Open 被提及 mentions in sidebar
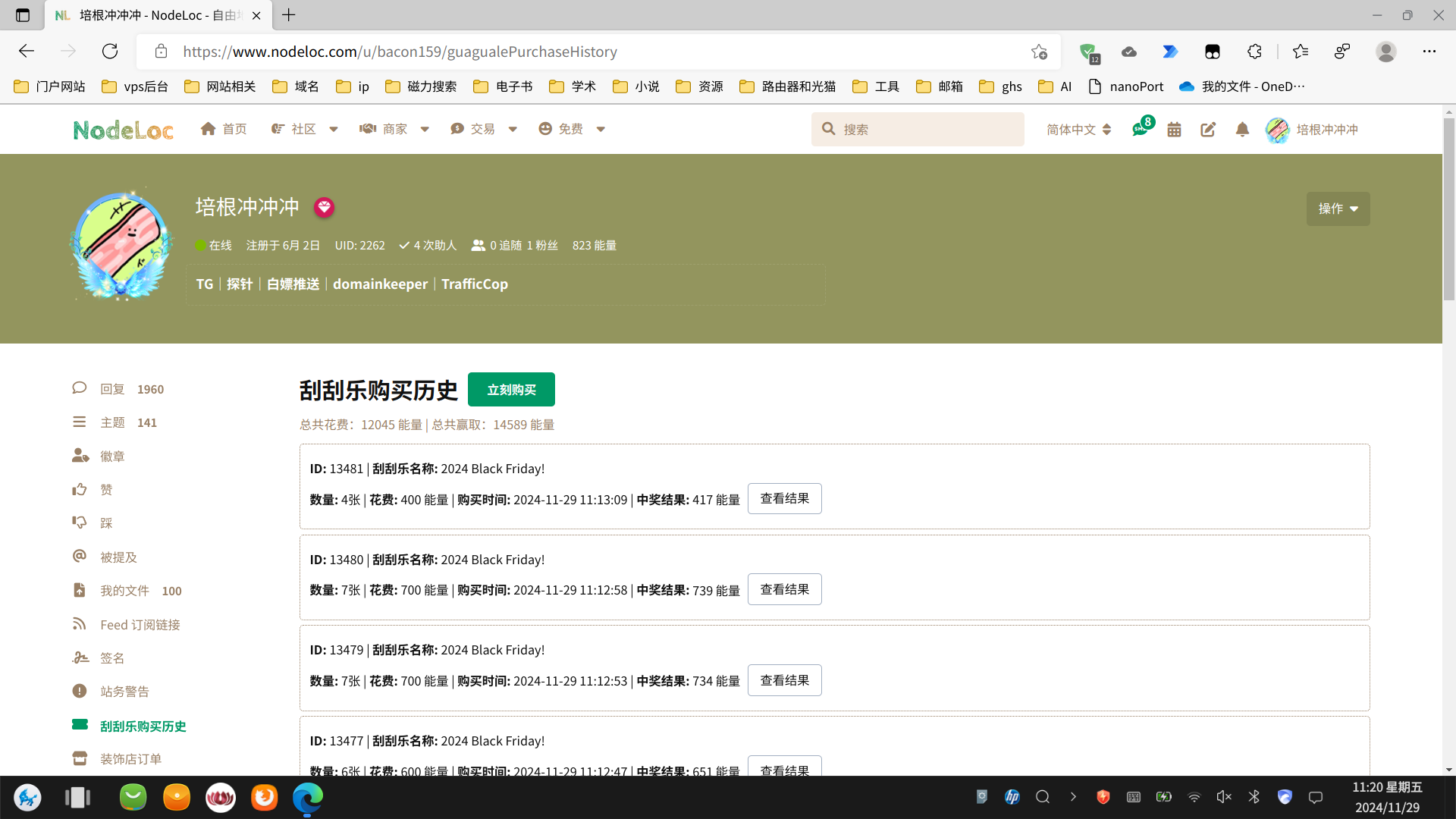The width and height of the screenshot is (1456, 819). (x=105, y=557)
